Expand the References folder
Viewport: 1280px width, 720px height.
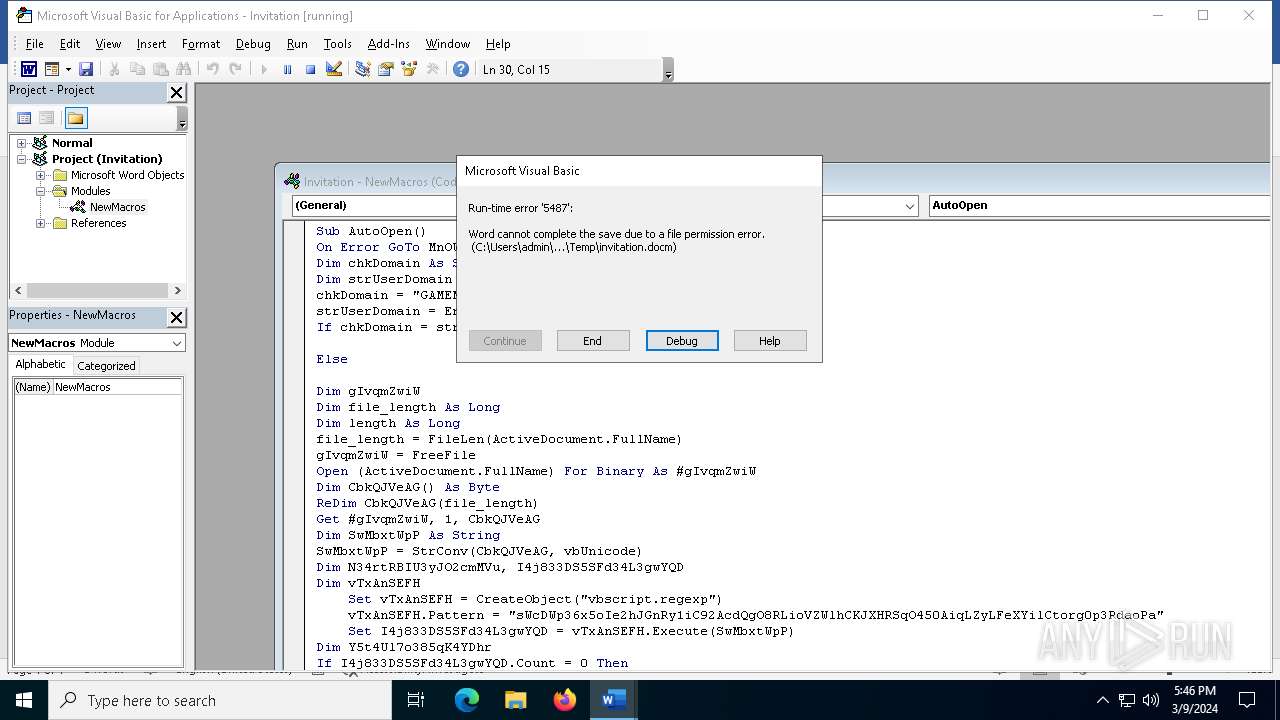pos(41,223)
